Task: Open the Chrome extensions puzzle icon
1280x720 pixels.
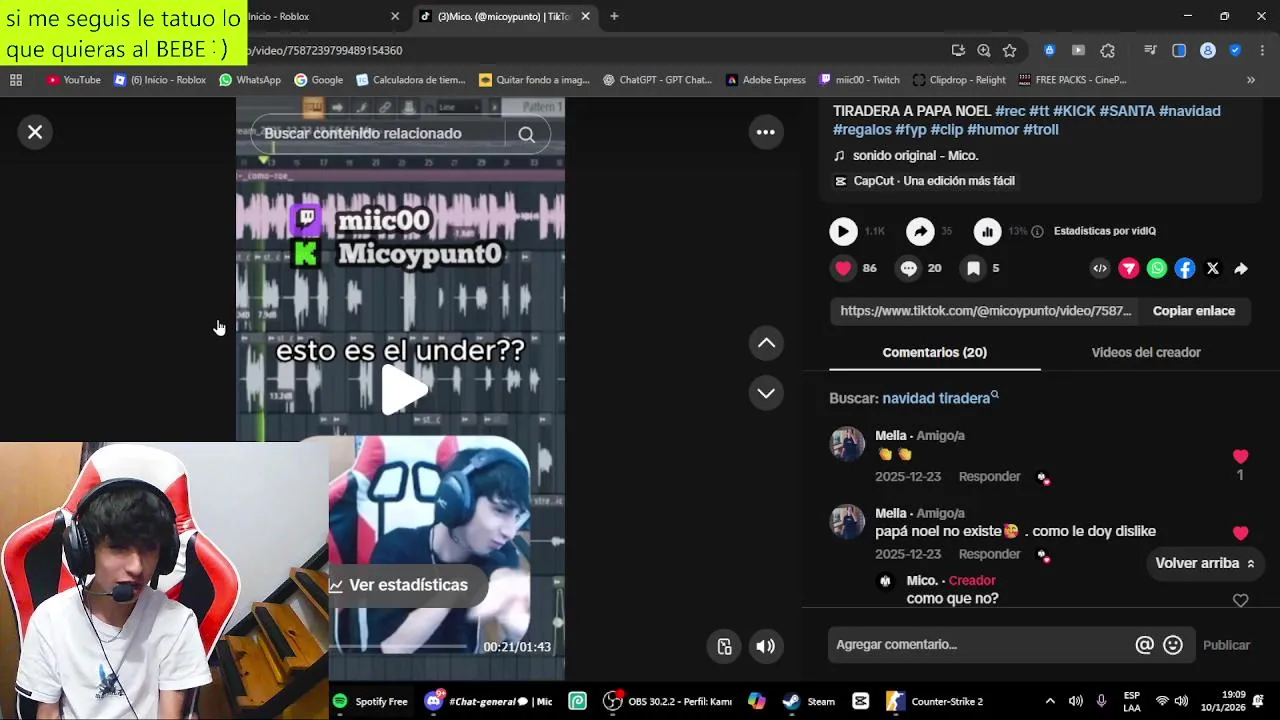Action: 1107,50
